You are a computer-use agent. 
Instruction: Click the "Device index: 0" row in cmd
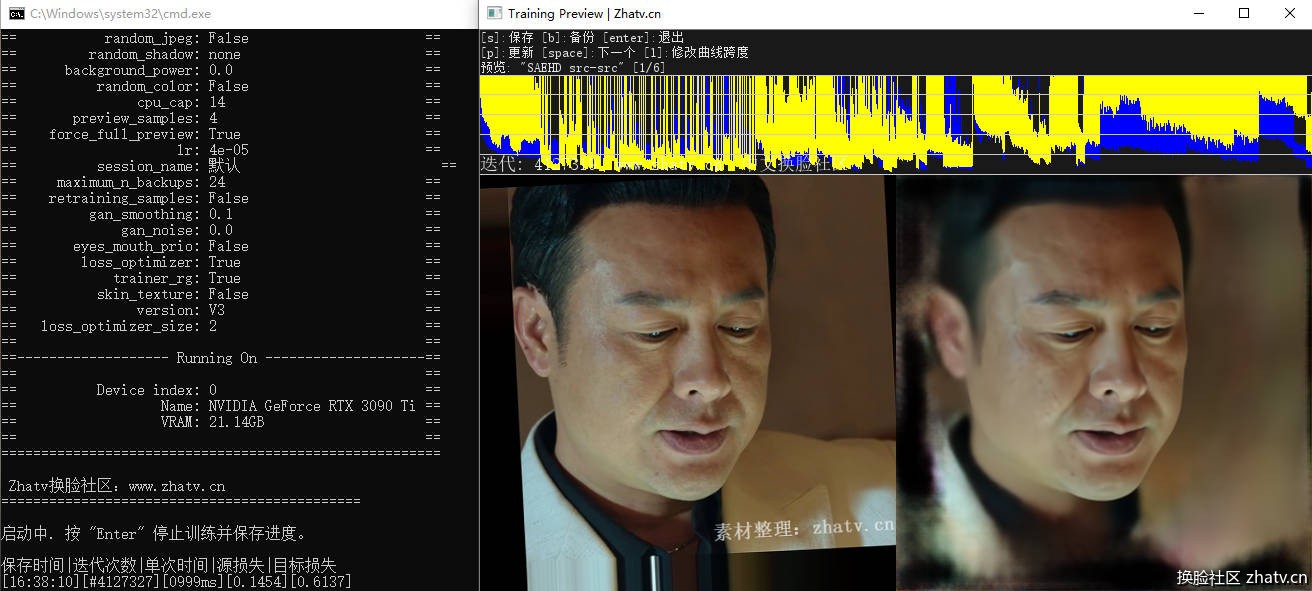(220, 390)
